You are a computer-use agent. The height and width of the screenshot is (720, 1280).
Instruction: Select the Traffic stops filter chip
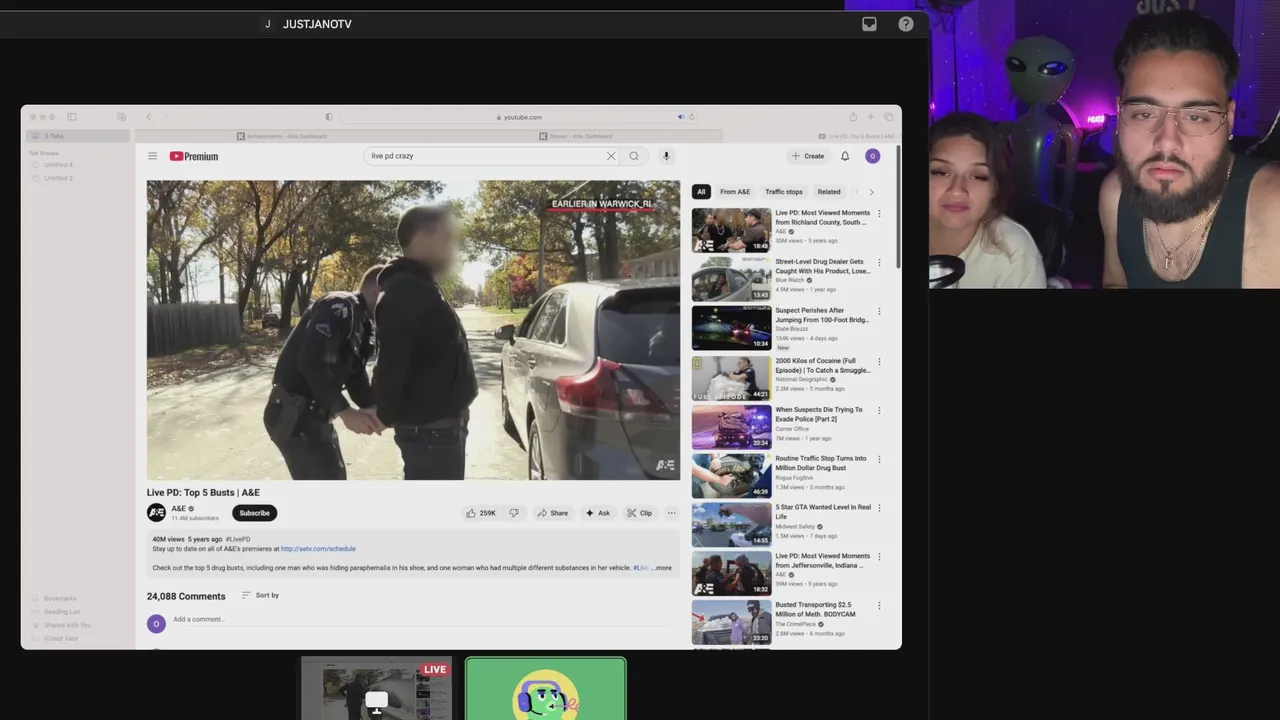coord(784,192)
